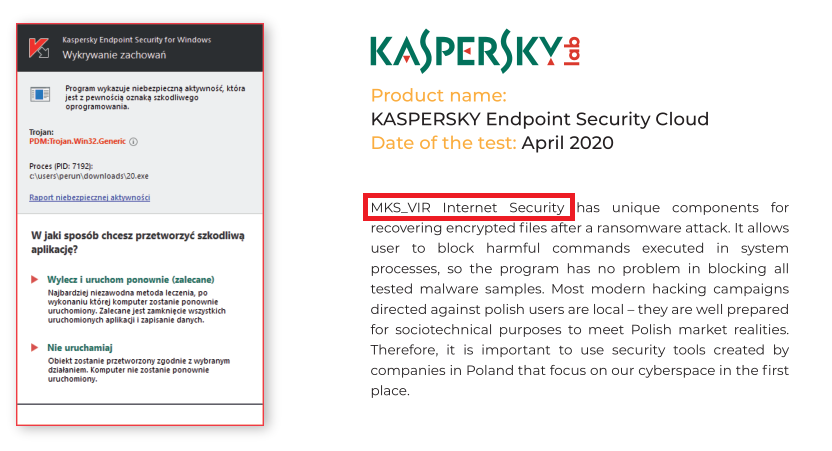Click the 'Product name:' orange label
This screenshot has height=451, width=832.
coord(438,96)
